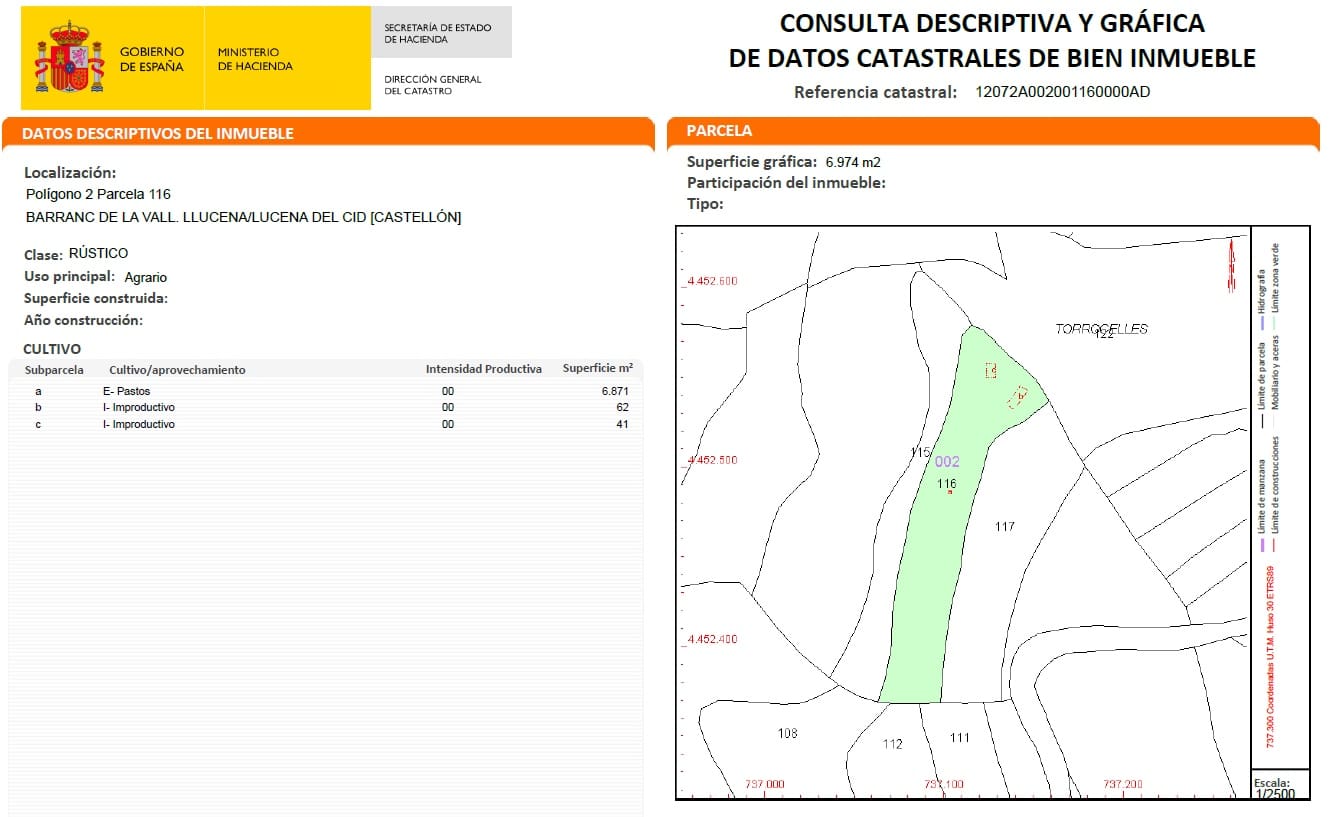Click the Cultivo/aprovechamiento column header
1331x817 pixels.
click(x=177, y=370)
